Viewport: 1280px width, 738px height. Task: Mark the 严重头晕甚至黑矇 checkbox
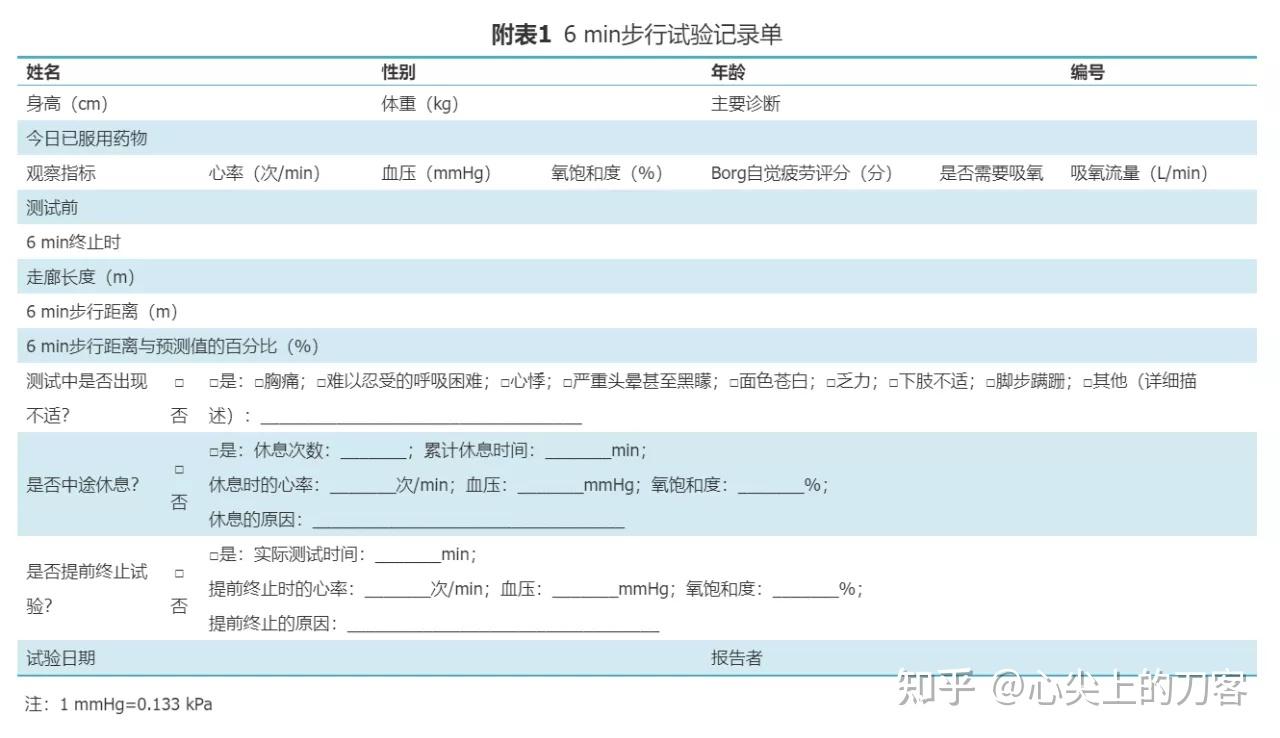click(x=567, y=382)
